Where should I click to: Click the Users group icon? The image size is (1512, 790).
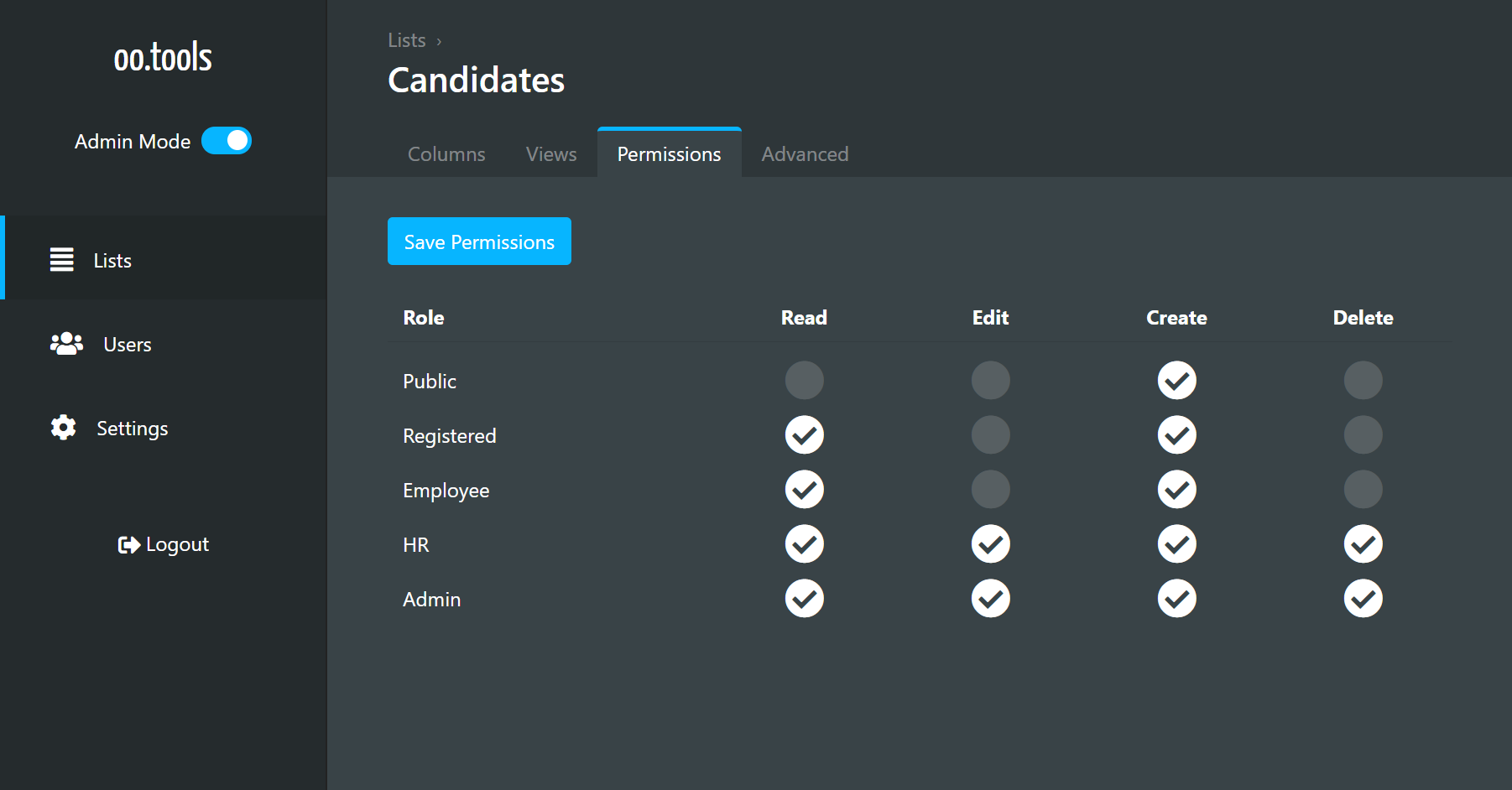66,344
